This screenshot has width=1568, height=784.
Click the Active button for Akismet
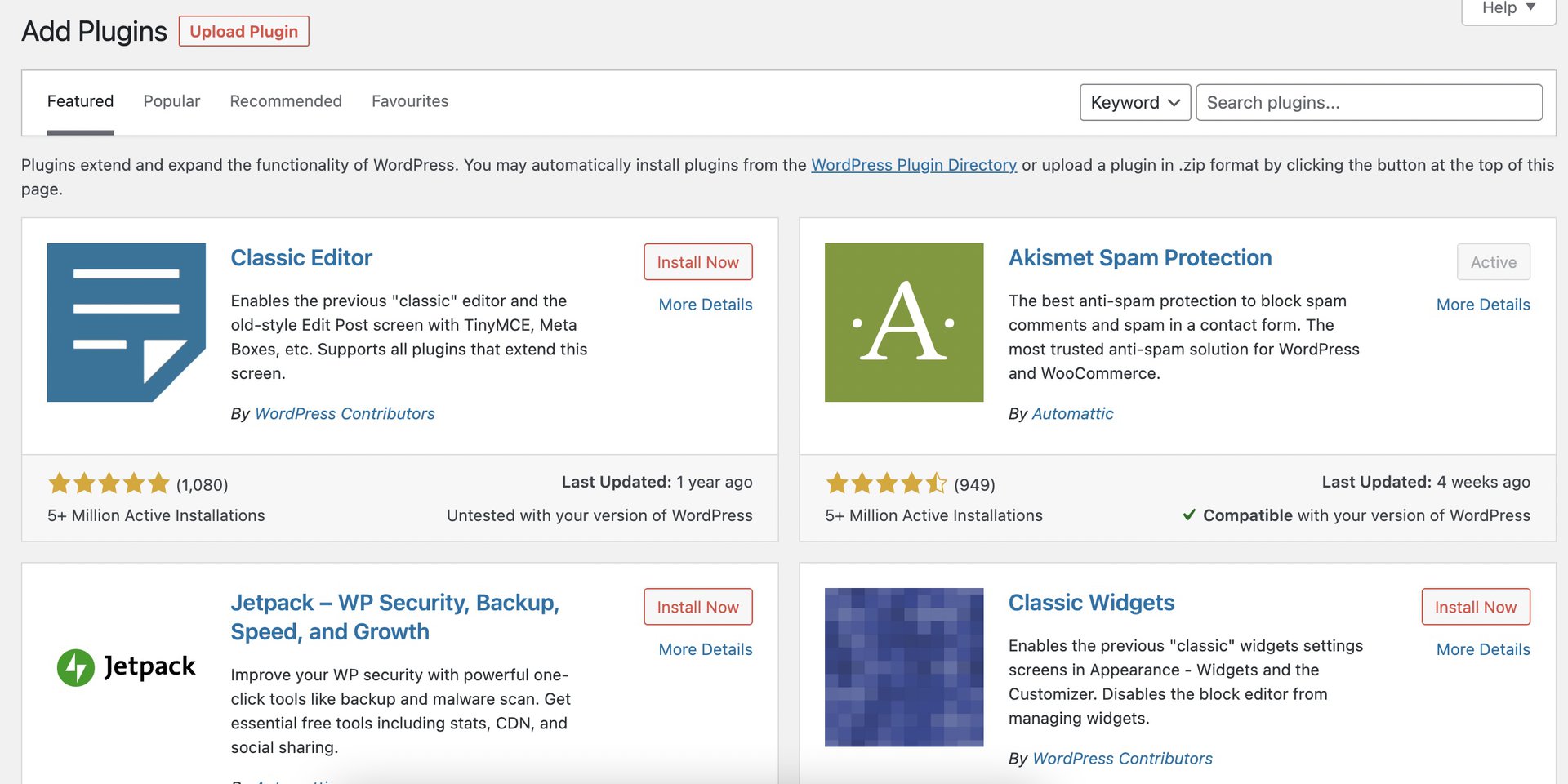tap(1493, 262)
